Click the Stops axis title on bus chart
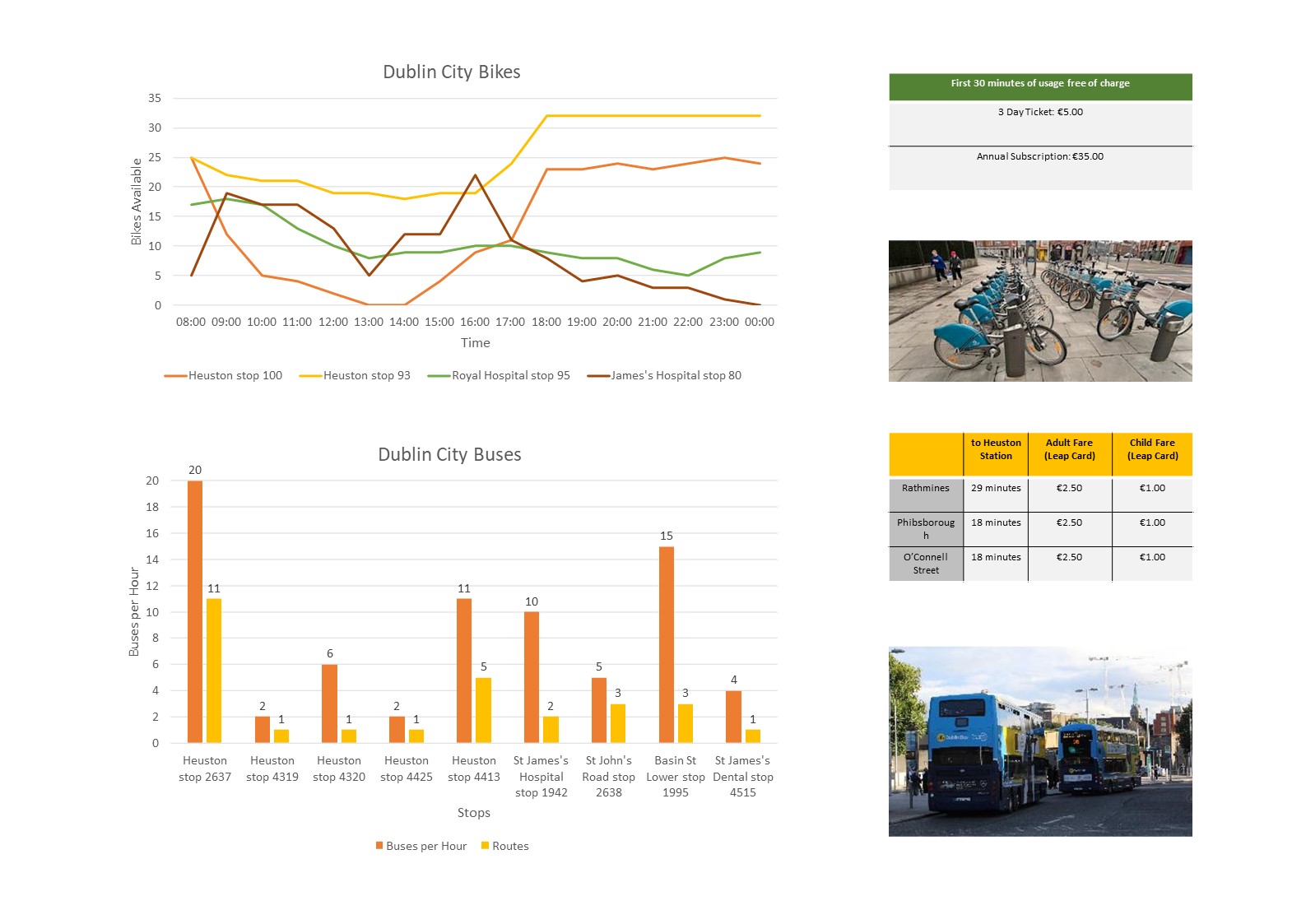Viewport: 1306px width, 924px height. [474, 813]
